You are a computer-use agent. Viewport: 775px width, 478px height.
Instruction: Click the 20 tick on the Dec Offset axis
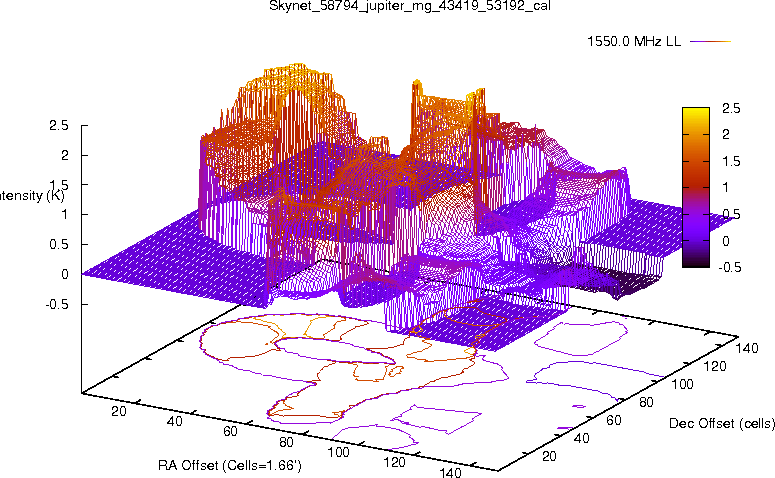(x=549, y=456)
